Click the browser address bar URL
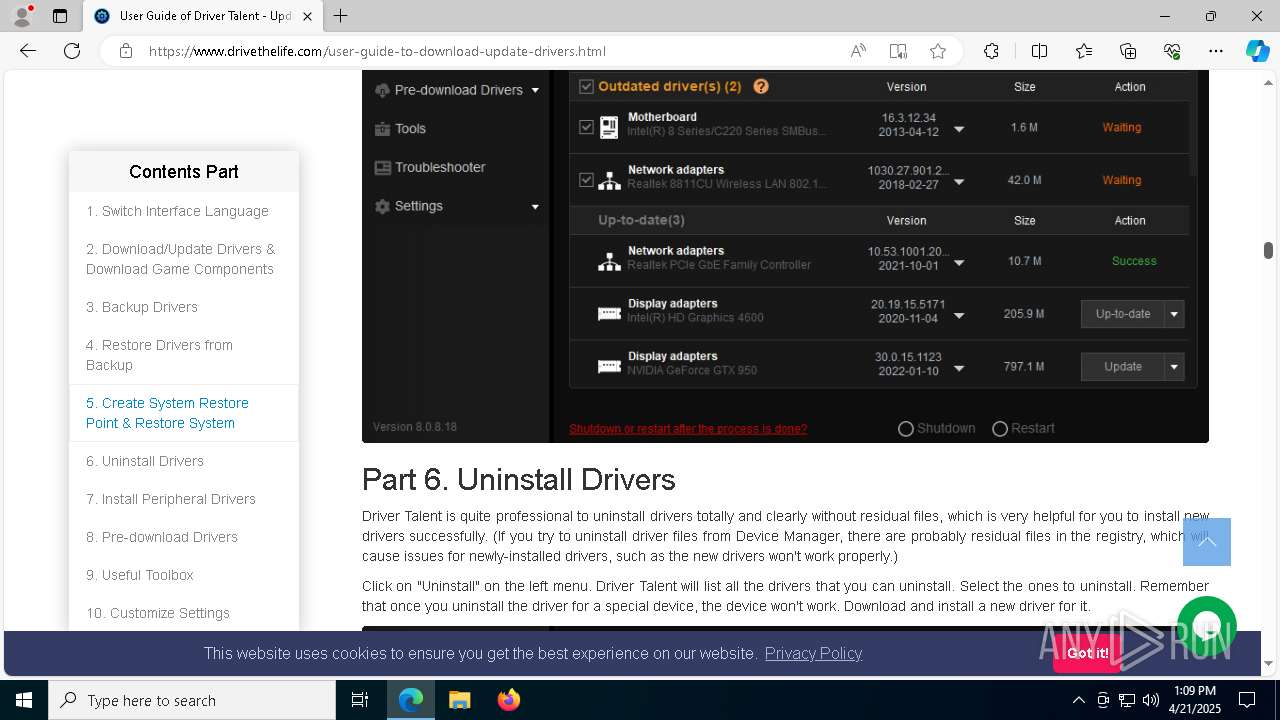The height and width of the screenshot is (720, 1280). pos(377,51)
